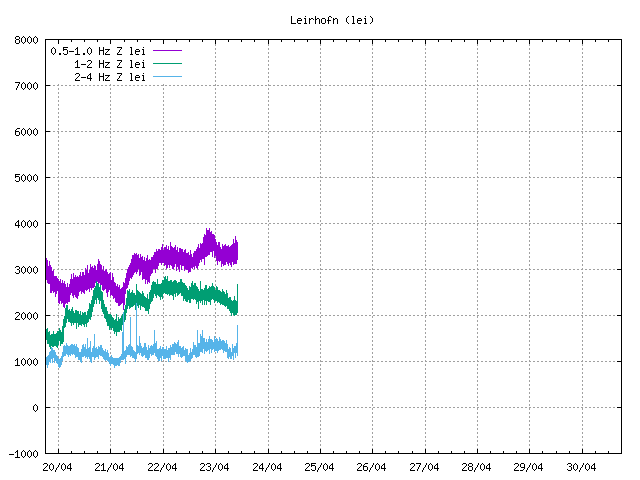Image resolution: width=640 pixels, height=480 pixels.
Task: Select legend entry 2-4 Hz Z lei
Action: click(110, 77)
